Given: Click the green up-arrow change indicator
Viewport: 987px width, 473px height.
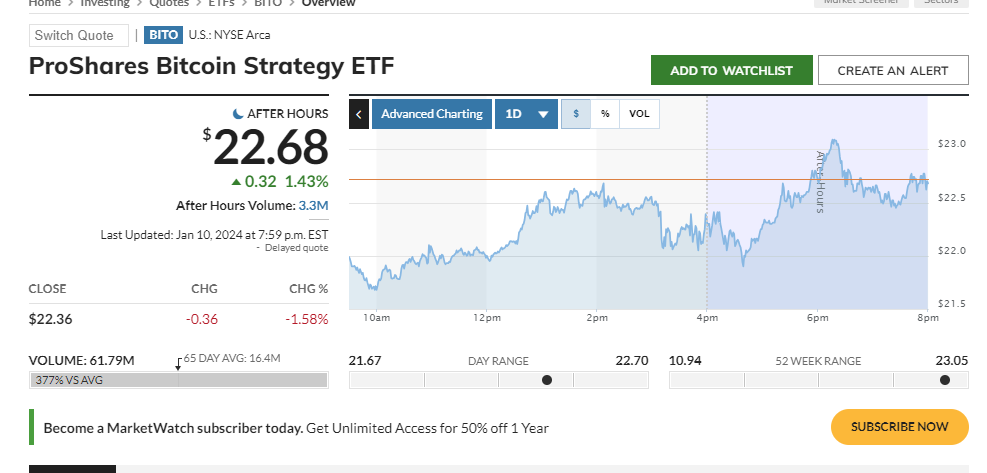Looking at the screenshot, I should [x=236, y=182].
